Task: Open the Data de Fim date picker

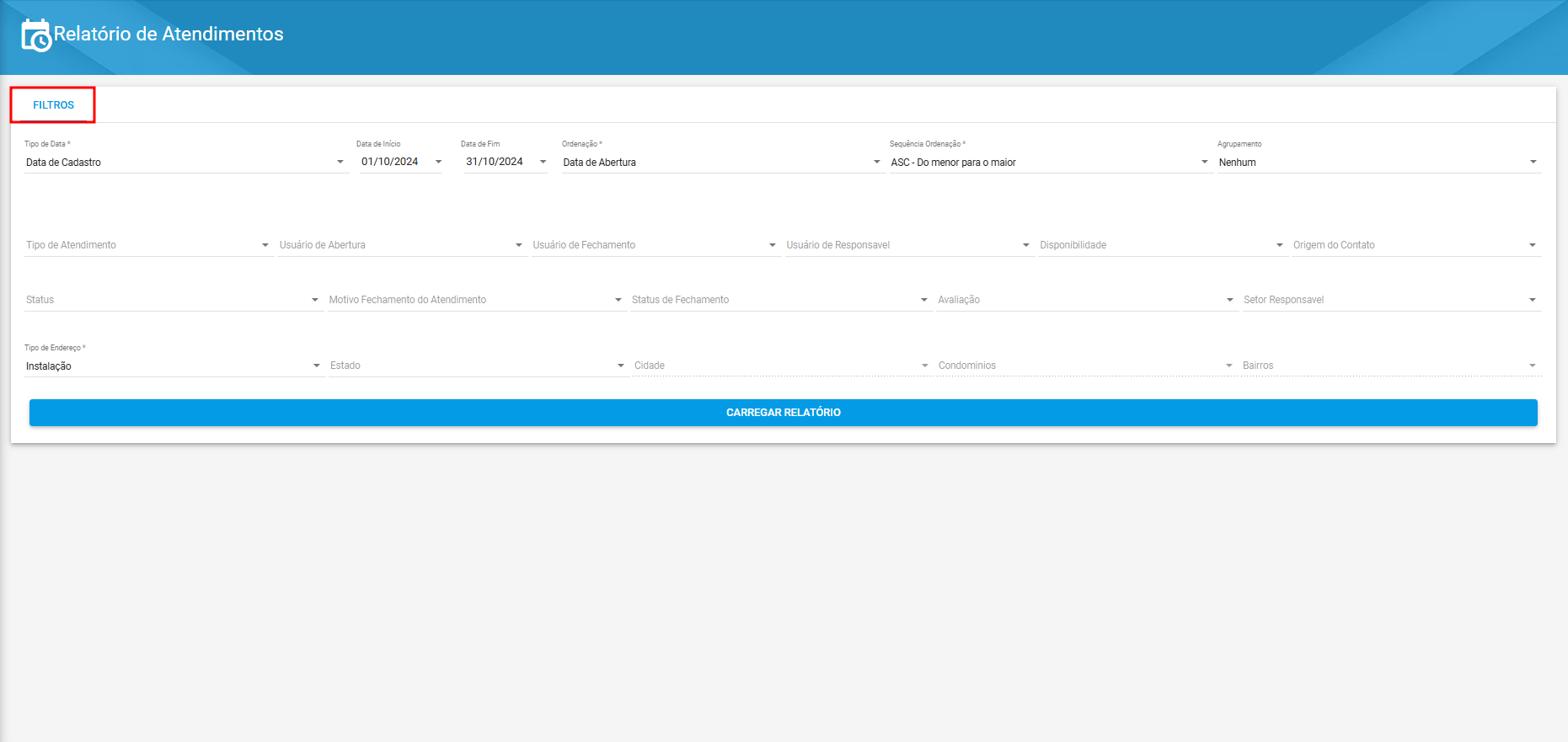Action: (x=506, y=162)
